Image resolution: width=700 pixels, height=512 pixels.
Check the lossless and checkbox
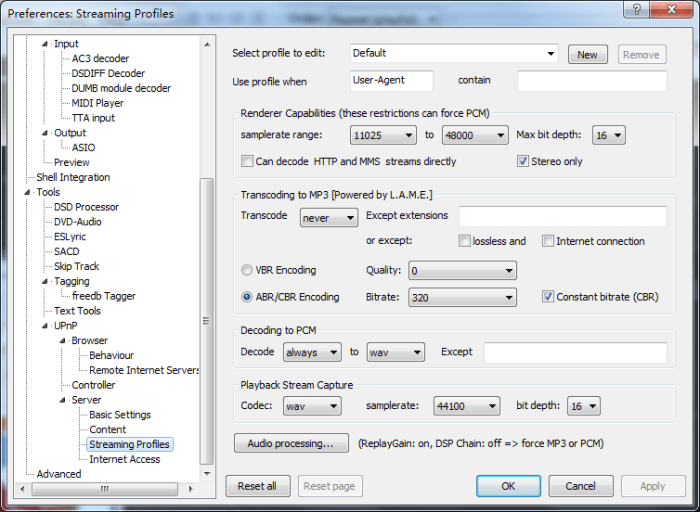coord(464,241)
